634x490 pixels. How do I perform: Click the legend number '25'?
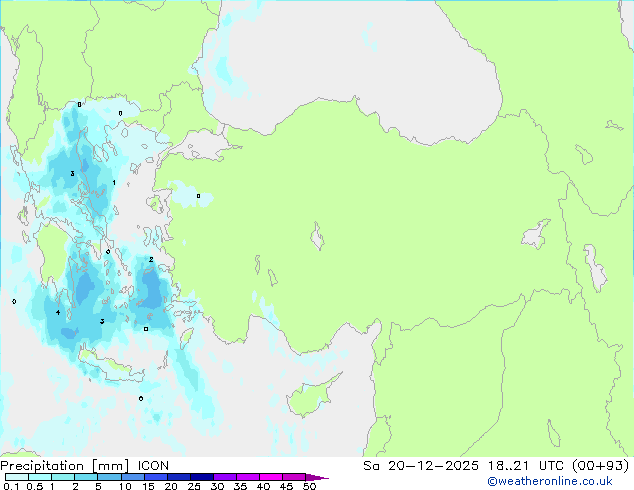pyautogui.click(x=194, y=486)
